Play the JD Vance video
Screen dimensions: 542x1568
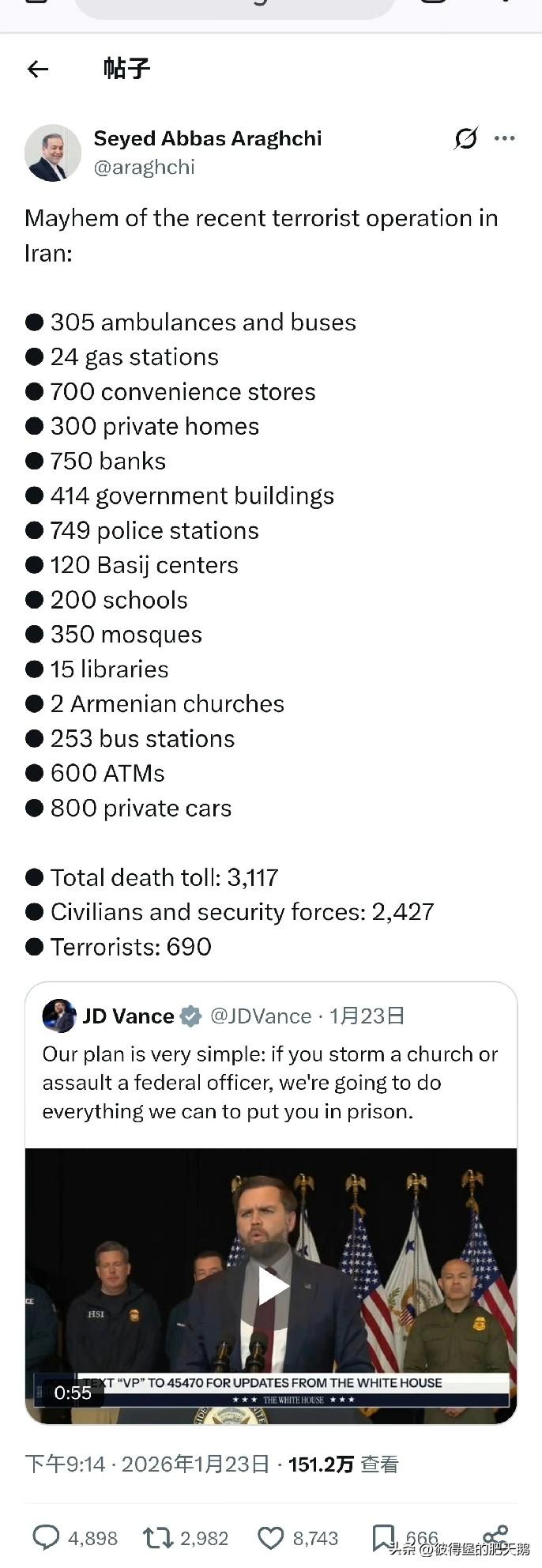[271, 1286]
